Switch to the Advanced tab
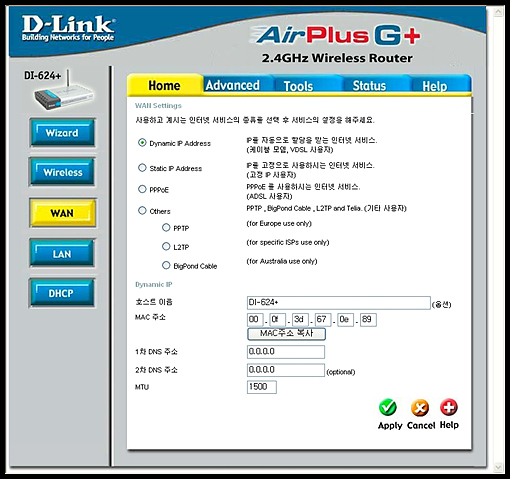The width and height of the screenshot is (510, 479). pos(233,85)
